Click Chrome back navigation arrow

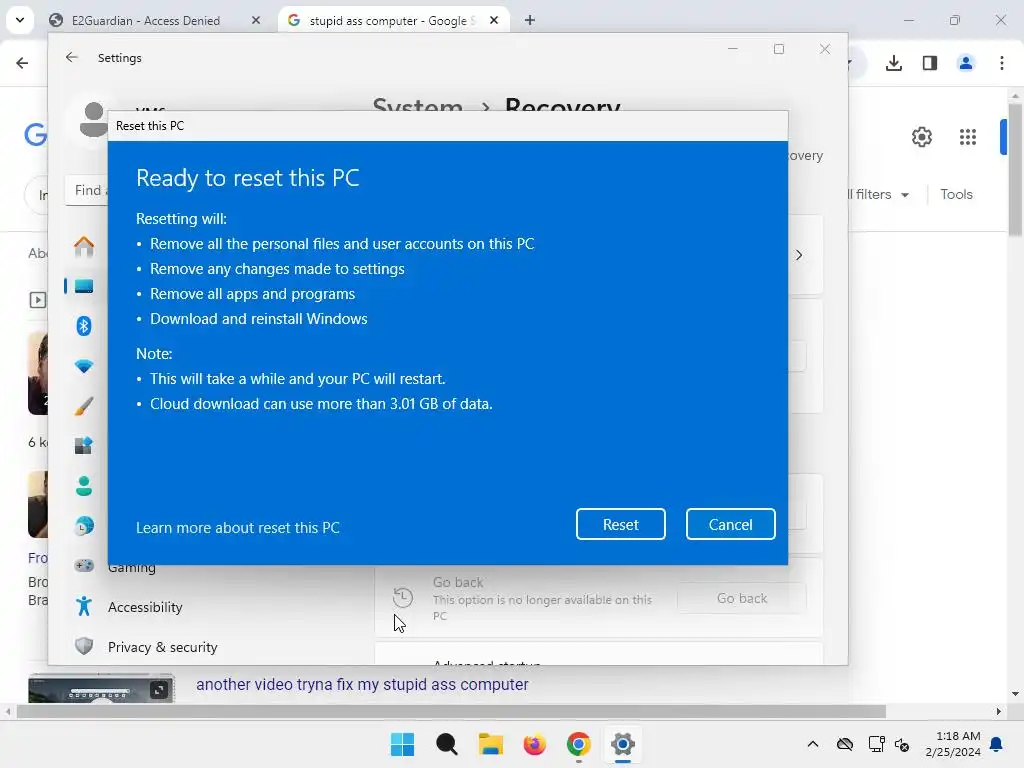[22, 63]
